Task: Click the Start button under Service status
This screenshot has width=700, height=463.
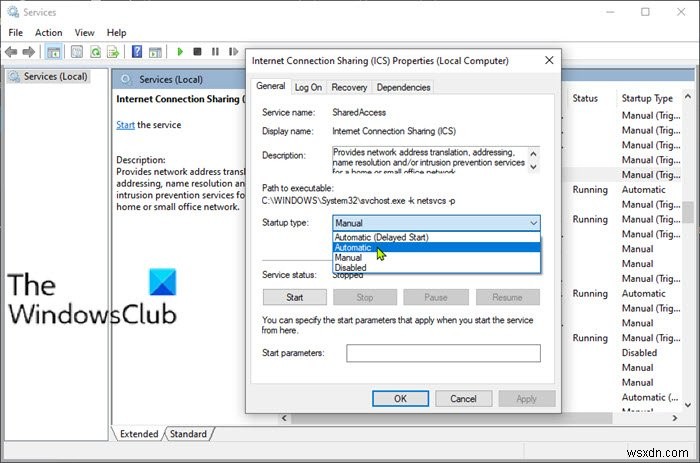Action: [295, 297]
